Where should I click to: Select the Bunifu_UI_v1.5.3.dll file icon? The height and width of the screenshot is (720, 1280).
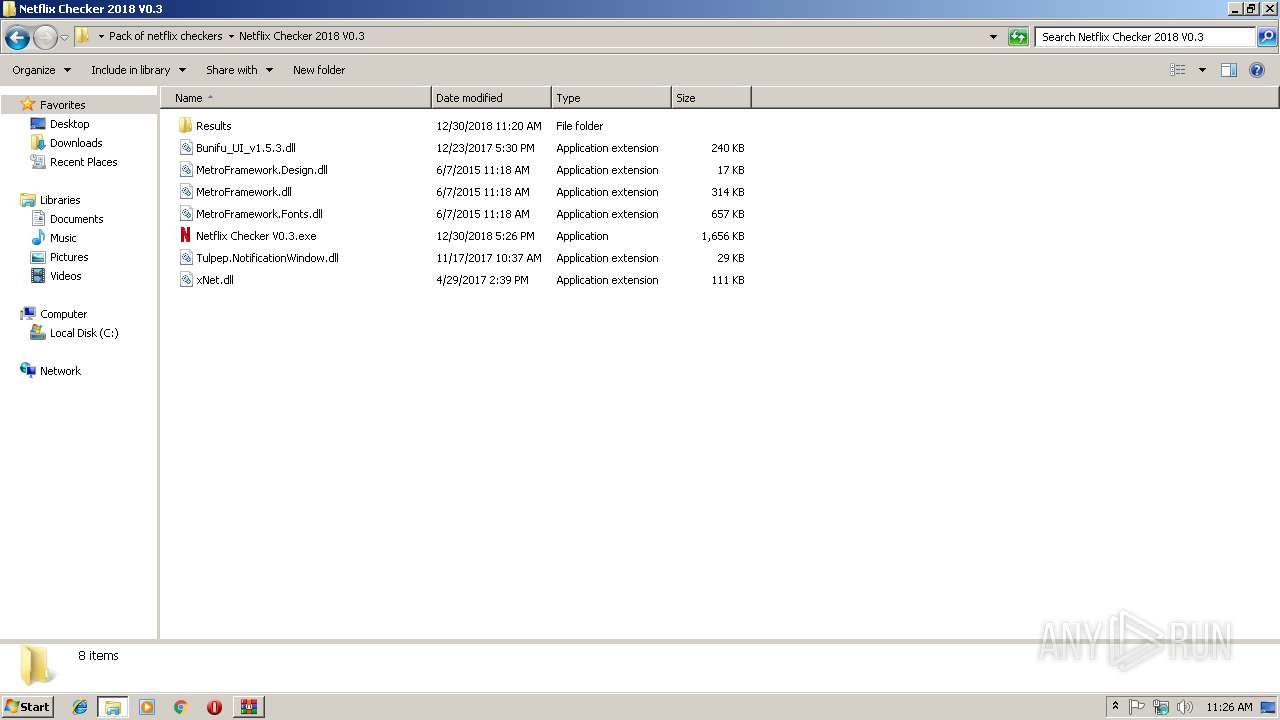(185, 148)
